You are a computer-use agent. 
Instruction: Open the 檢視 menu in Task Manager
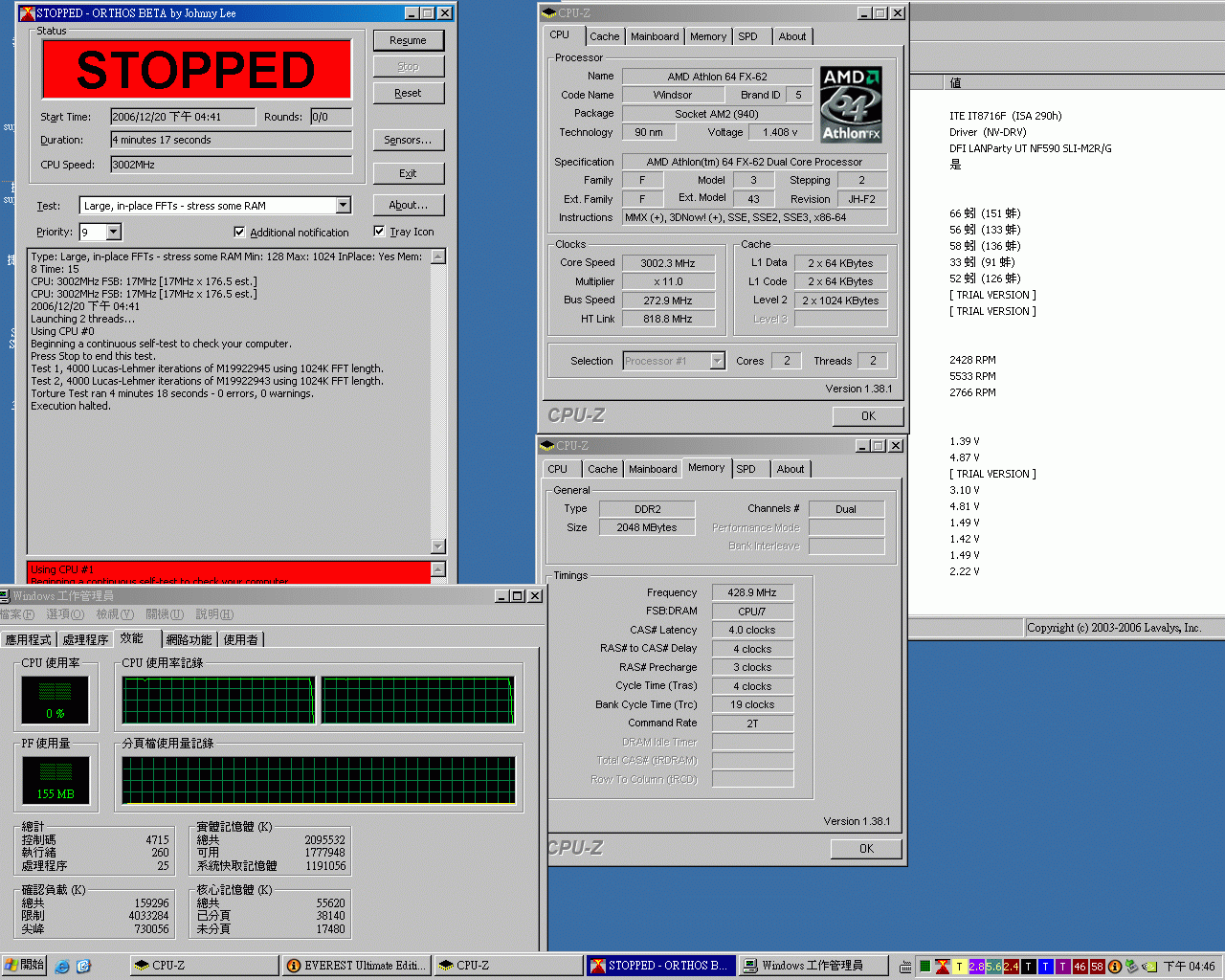(x=115, y=614)
